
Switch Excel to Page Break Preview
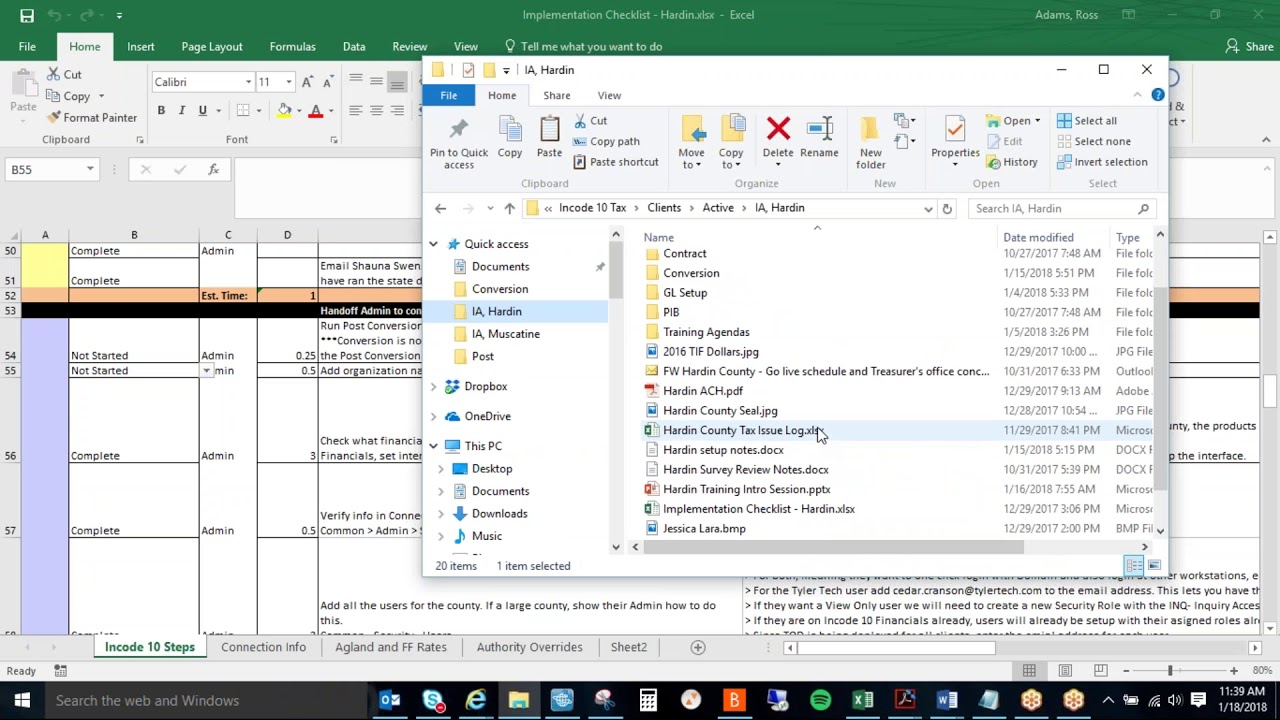(x=1101, y=670)
